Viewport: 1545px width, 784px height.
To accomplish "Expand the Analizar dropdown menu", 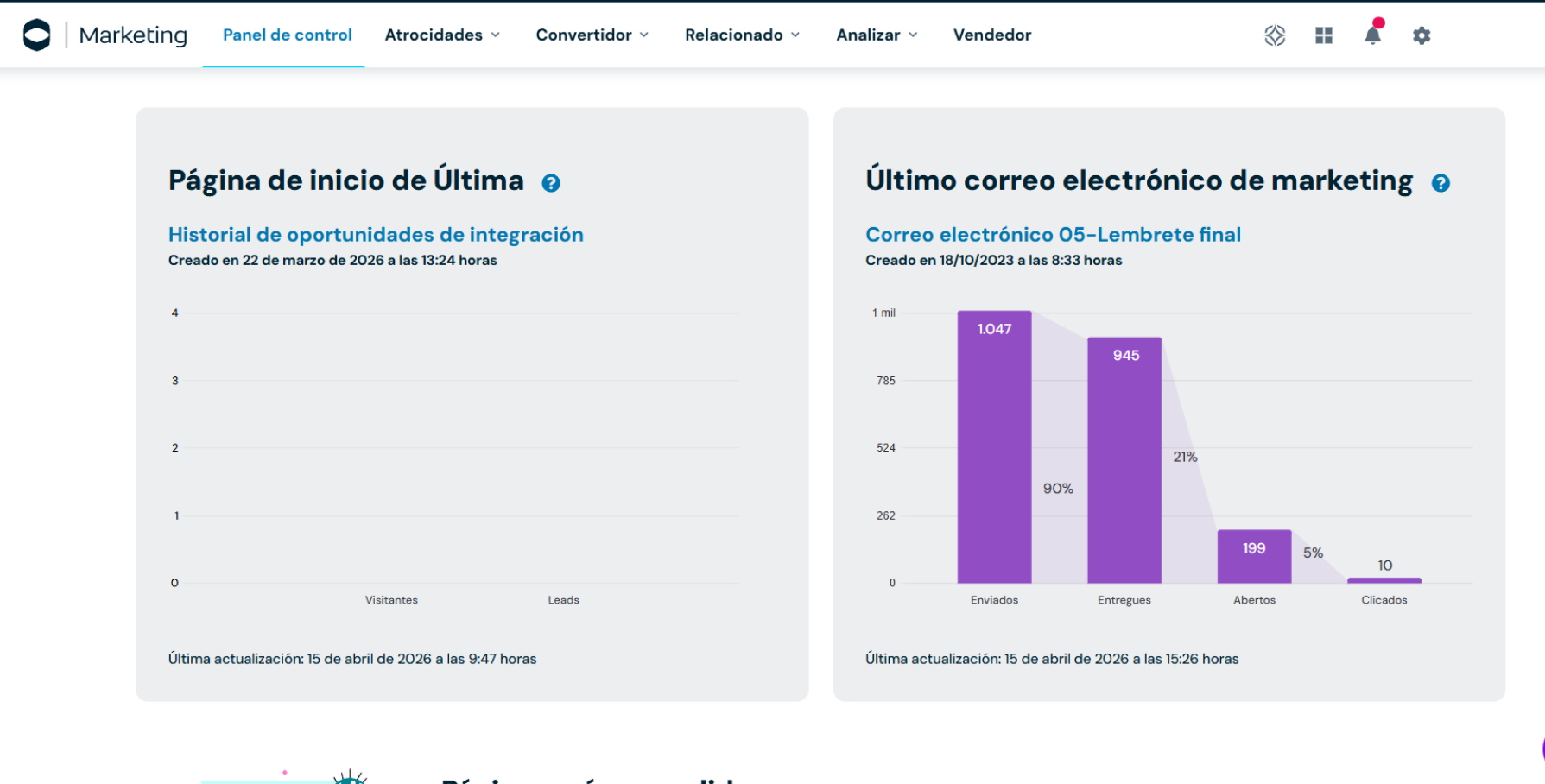I will 877,35.
